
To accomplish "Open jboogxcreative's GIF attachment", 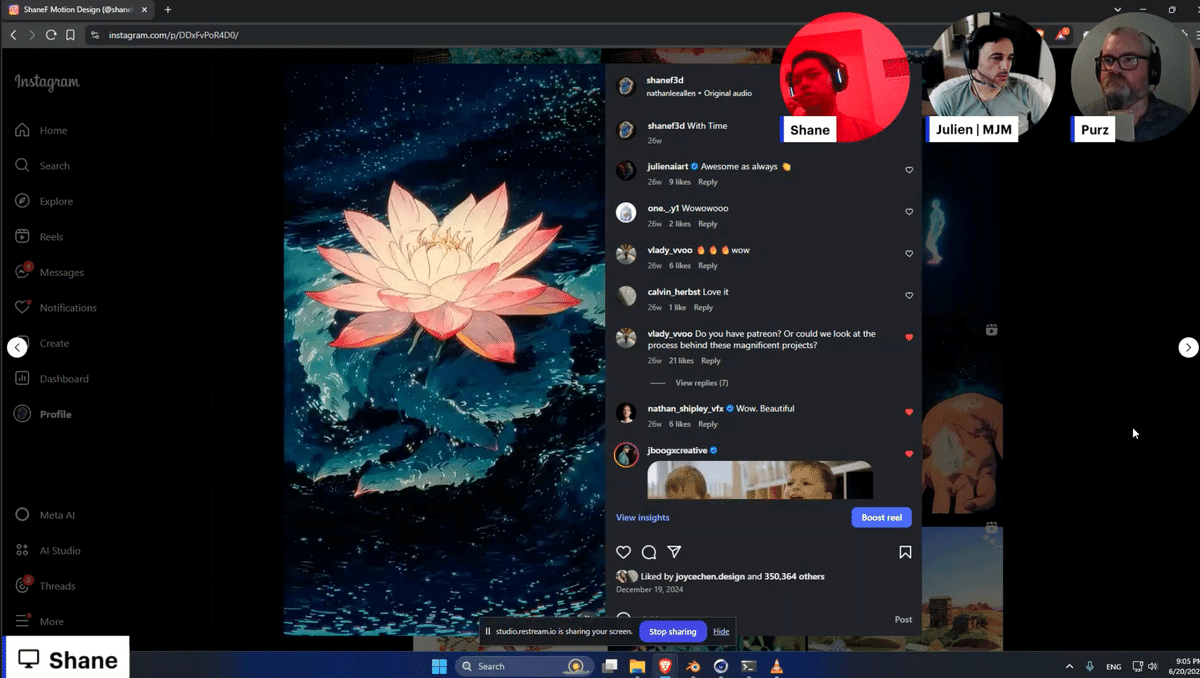I will [760, 480].
